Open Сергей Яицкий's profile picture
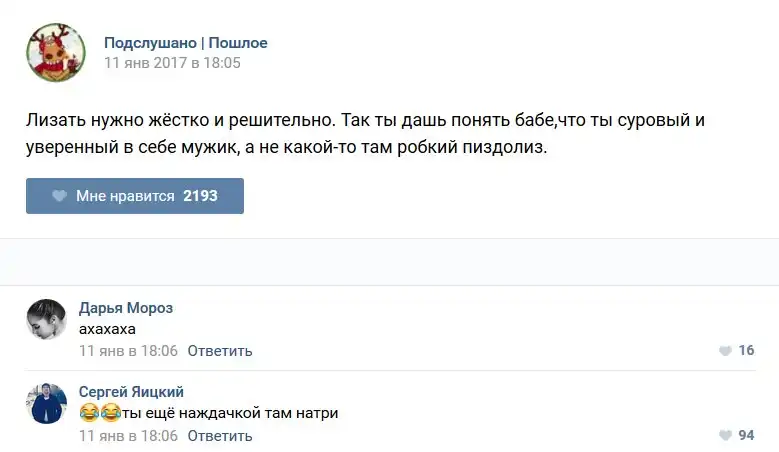Screen dimensions: 779x452 (46, 403)
